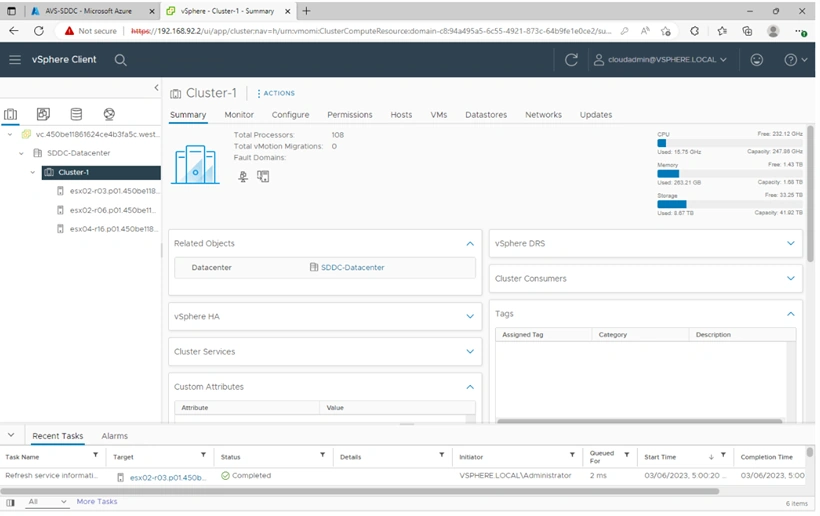The height and width of the screenshot is (516, 820).
Task: Collapse the Recent Tasks bottom panel
Action: [11, 435]
